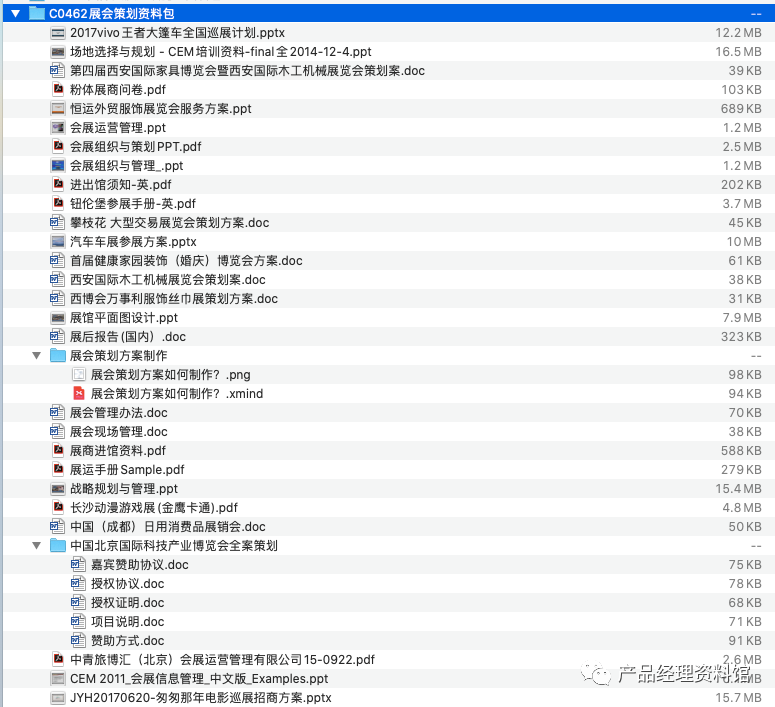Click the Word icon of 展会现场管理.doc
This screenshot has width=775, height=707.
tap(57, 432)
